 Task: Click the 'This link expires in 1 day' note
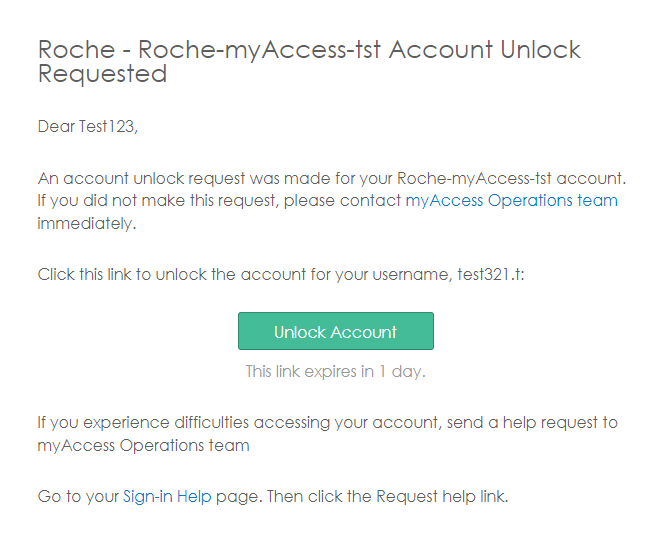point(335,372)
